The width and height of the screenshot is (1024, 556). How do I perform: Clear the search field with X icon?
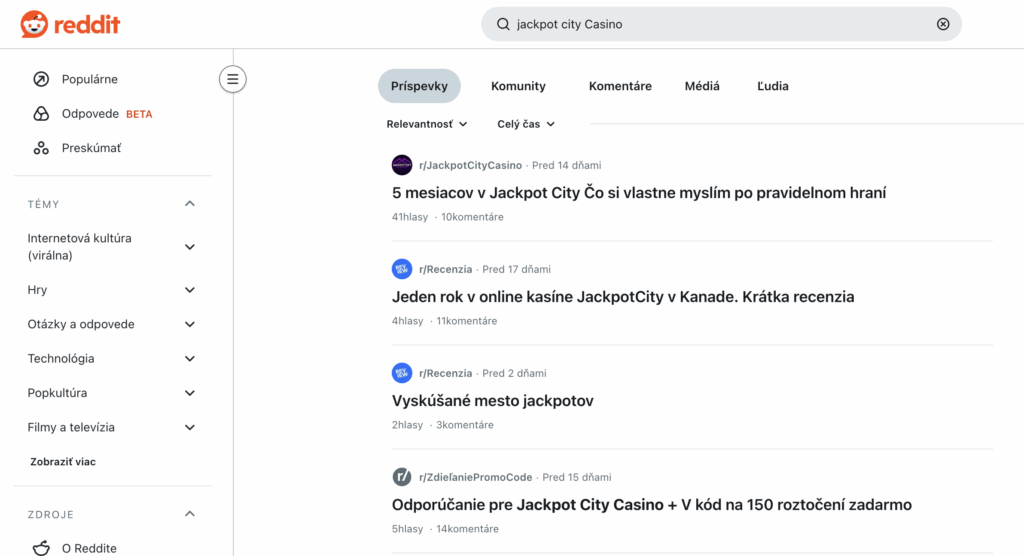[942, 24]
